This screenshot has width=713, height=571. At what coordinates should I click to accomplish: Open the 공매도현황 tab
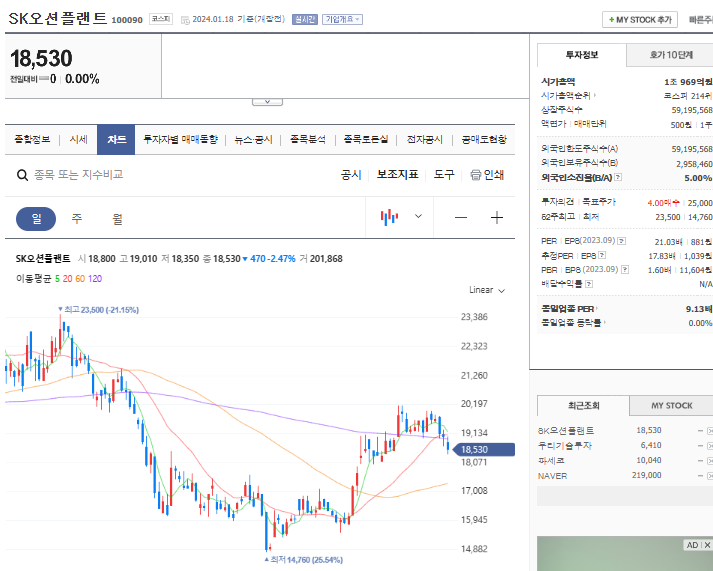(484, 140)
